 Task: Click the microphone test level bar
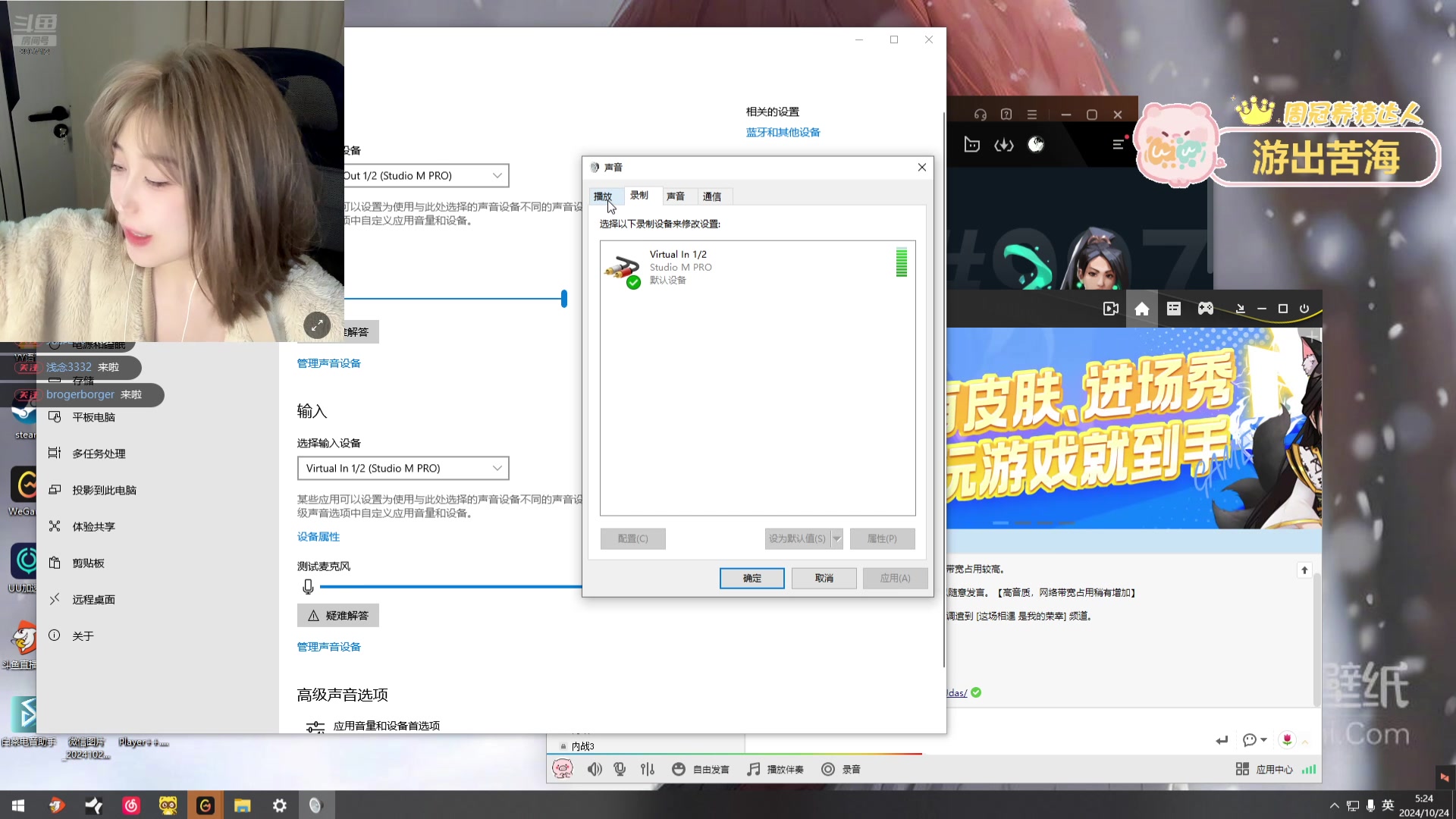pos(451,586)
